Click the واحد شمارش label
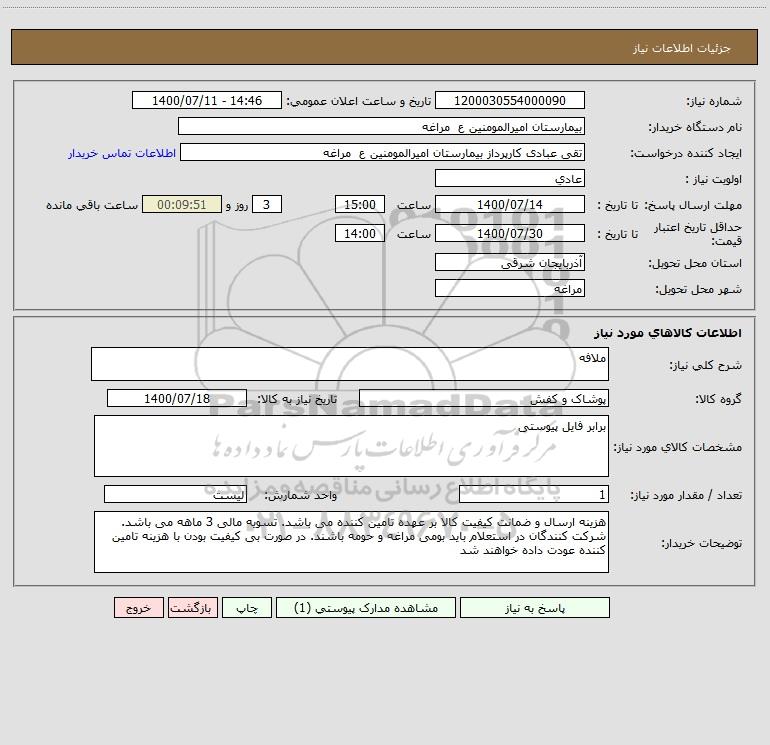 tap(301, 496)
